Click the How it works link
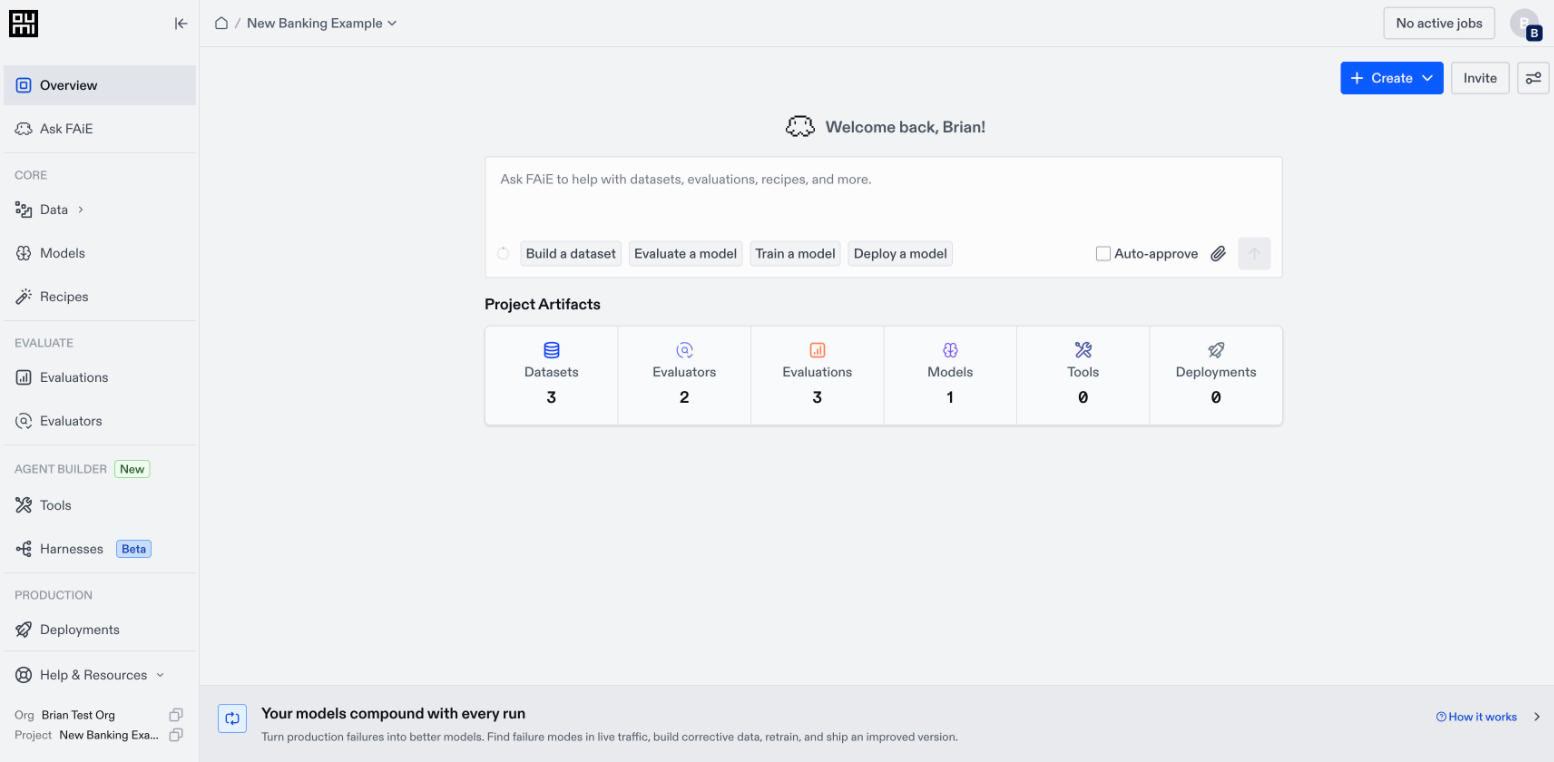1554x762 pixels. [x=1476, y=717]
